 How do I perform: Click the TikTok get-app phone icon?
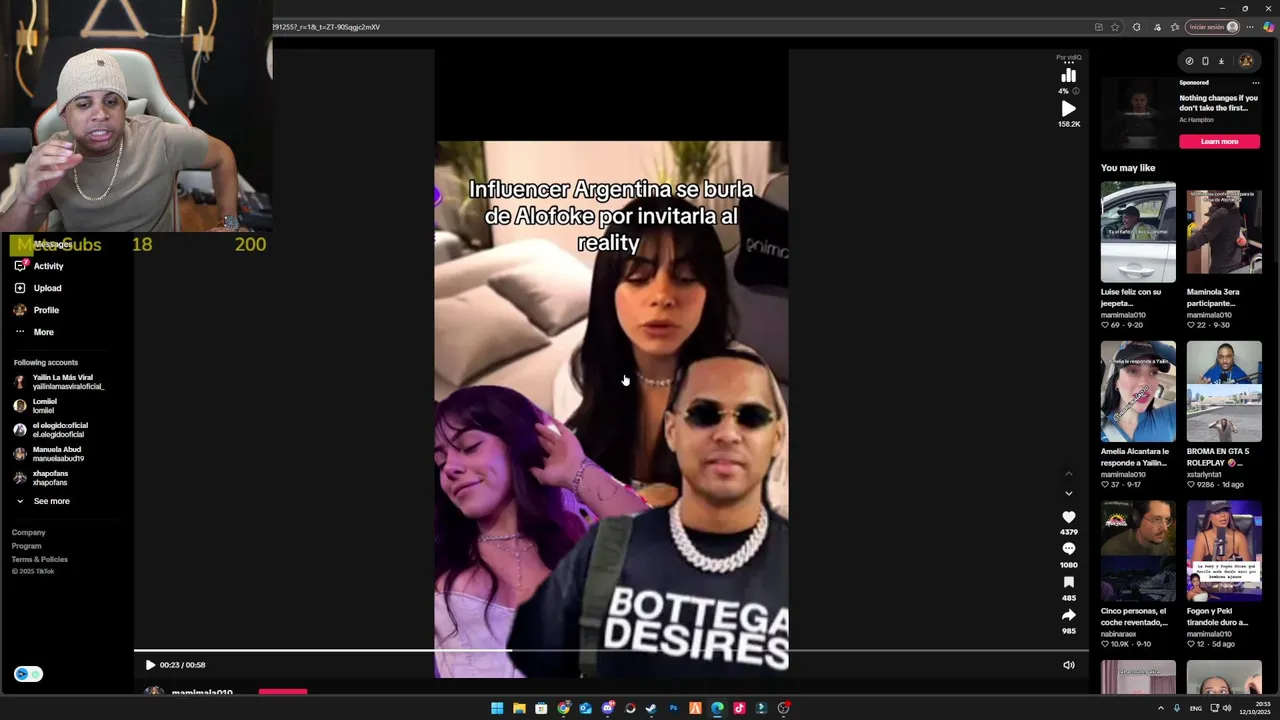coord(1205,61)
